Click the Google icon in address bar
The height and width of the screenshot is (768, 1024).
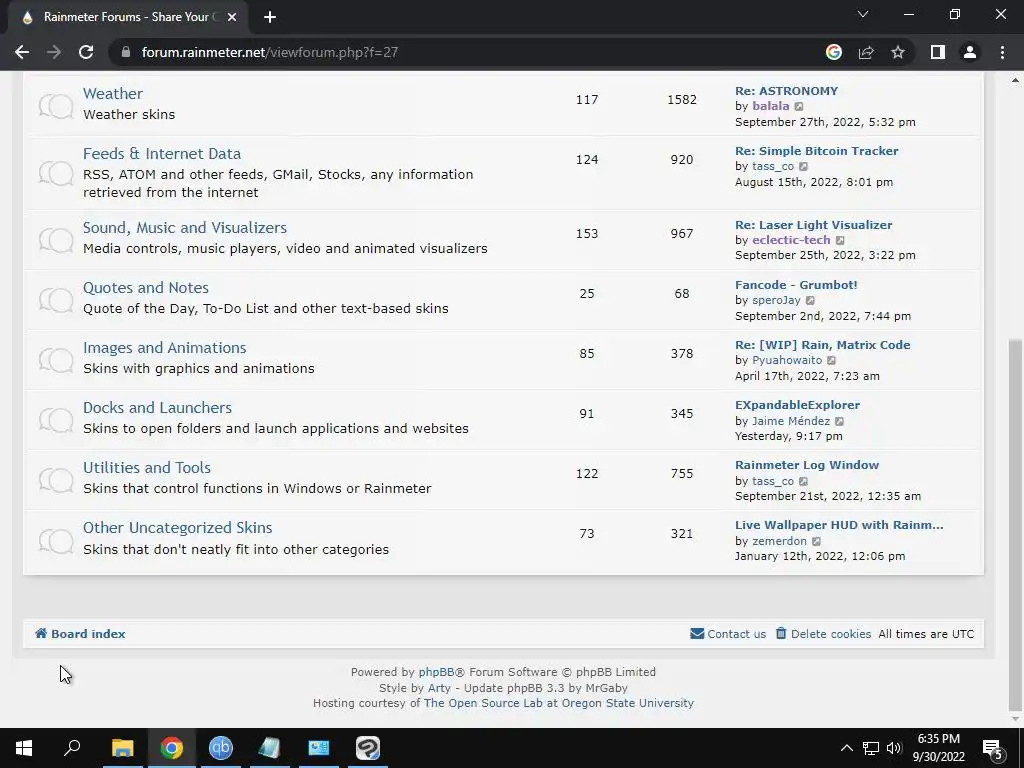click(x=833, y=52)
